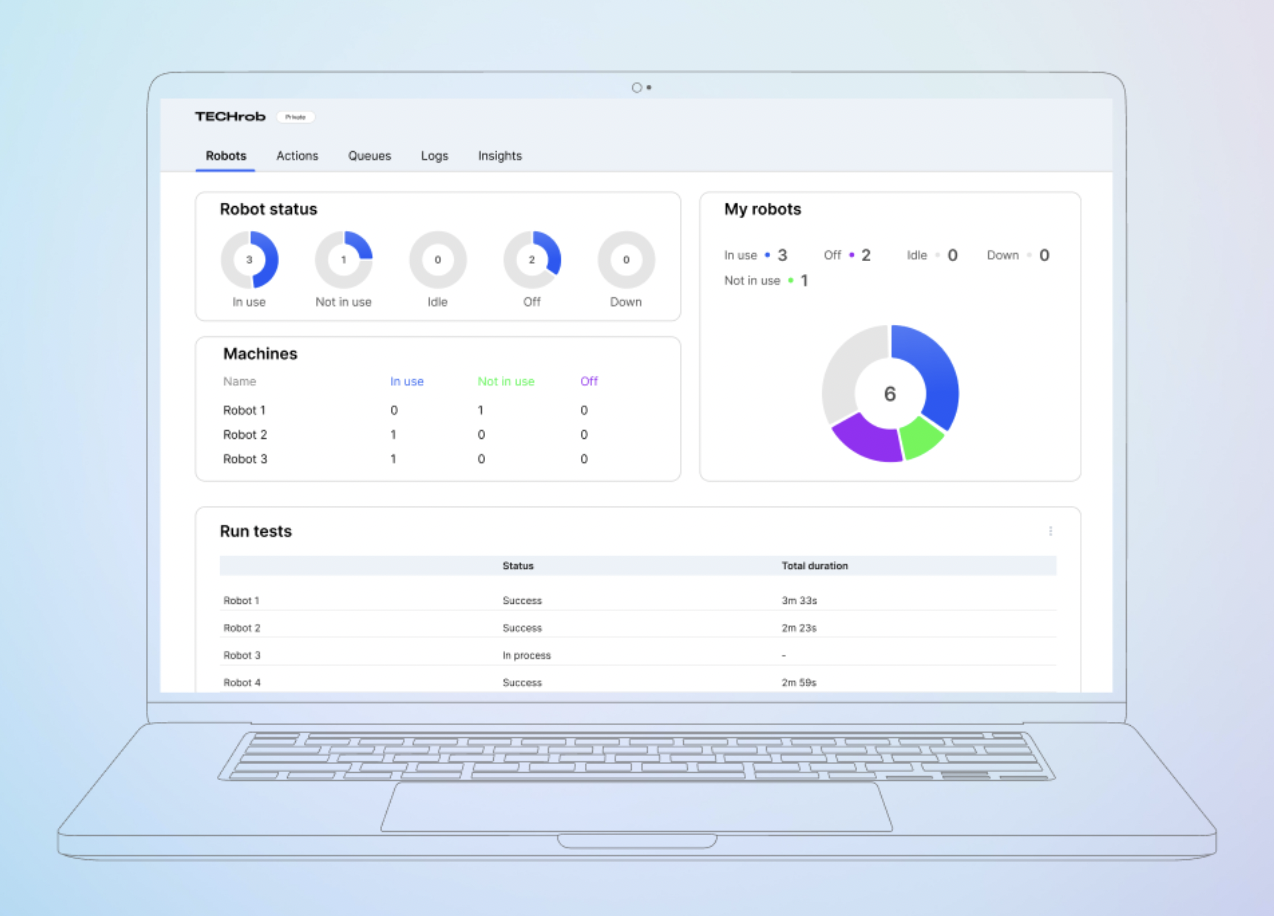Viewport: 1274px width, 916px height.
Task: Open Run tests three-dot options menu
Action: point(1050,531)
